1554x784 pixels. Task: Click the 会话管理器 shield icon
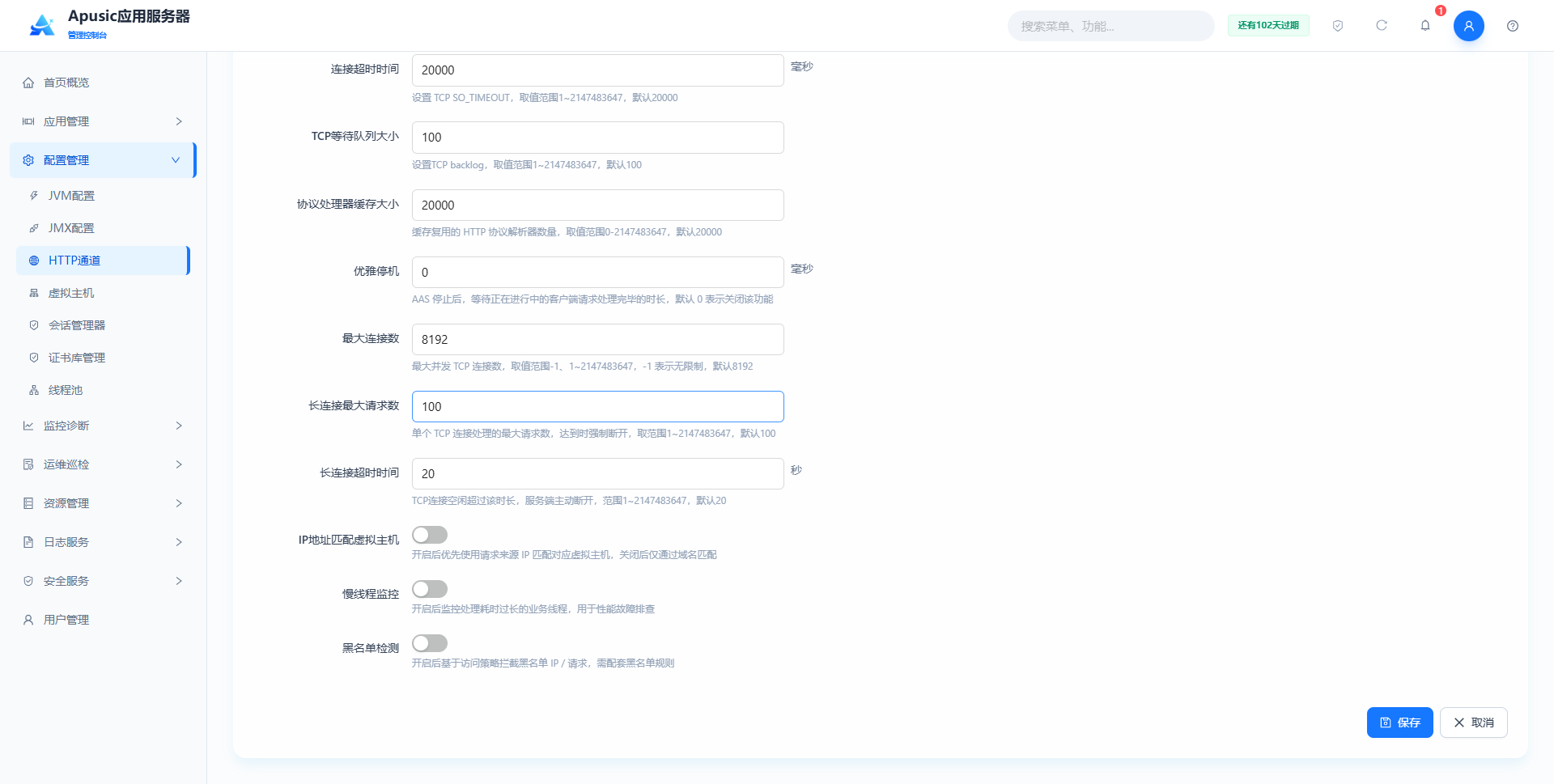[34, 325]
